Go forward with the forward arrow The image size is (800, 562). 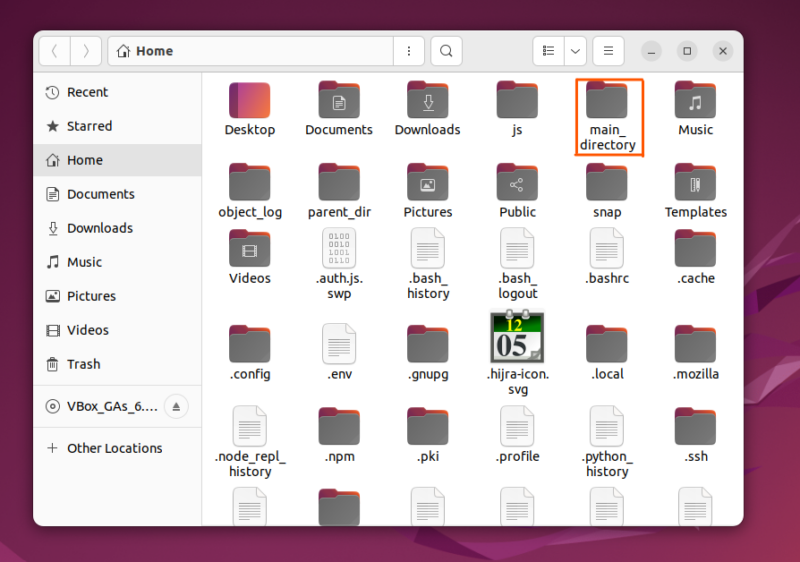(86, 51)
